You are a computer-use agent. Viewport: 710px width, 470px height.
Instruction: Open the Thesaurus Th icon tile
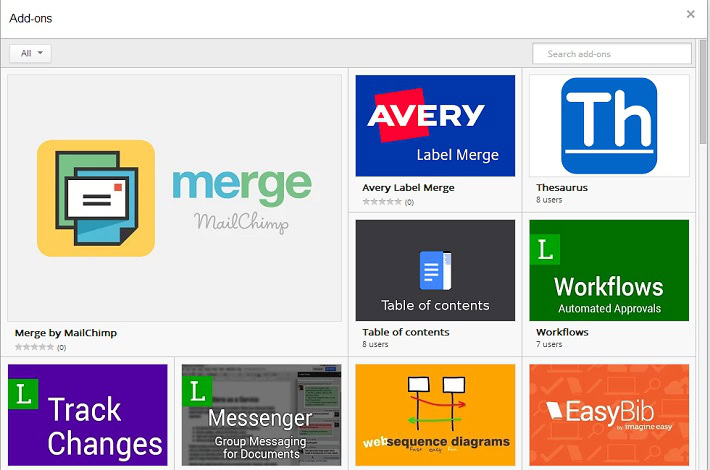[x=609, y=125]
